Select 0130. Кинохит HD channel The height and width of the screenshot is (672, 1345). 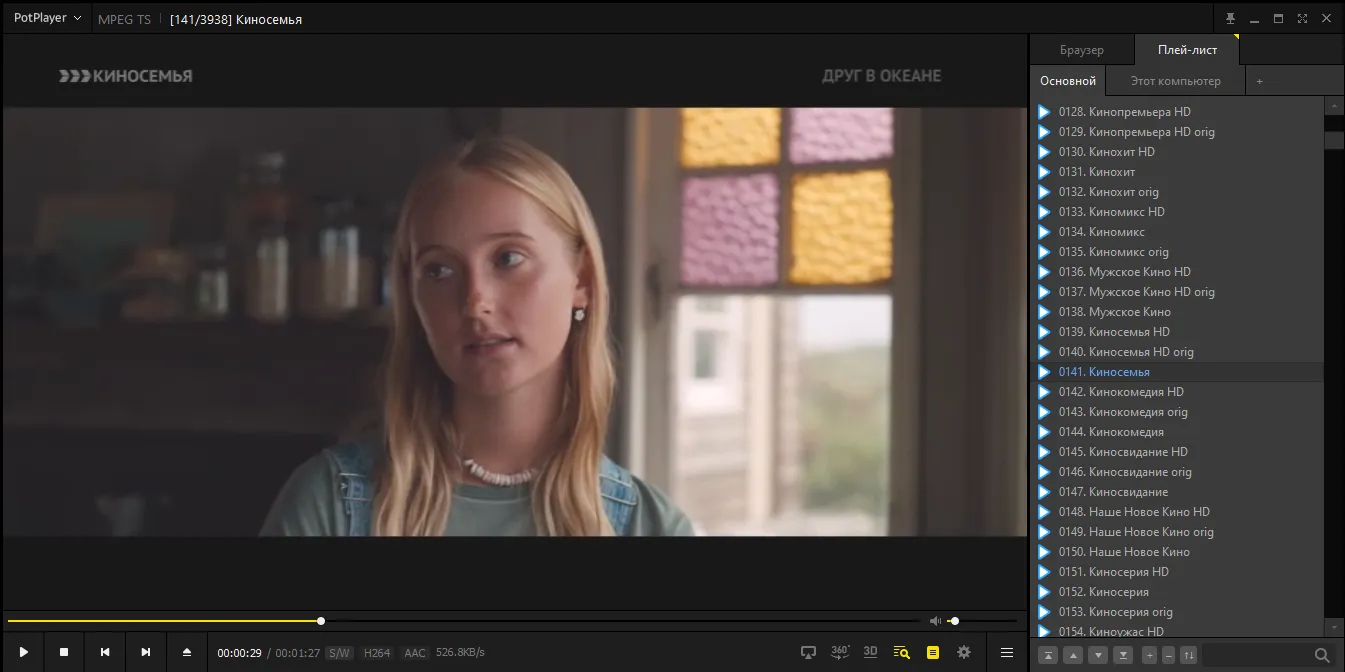click(1177, 152)
